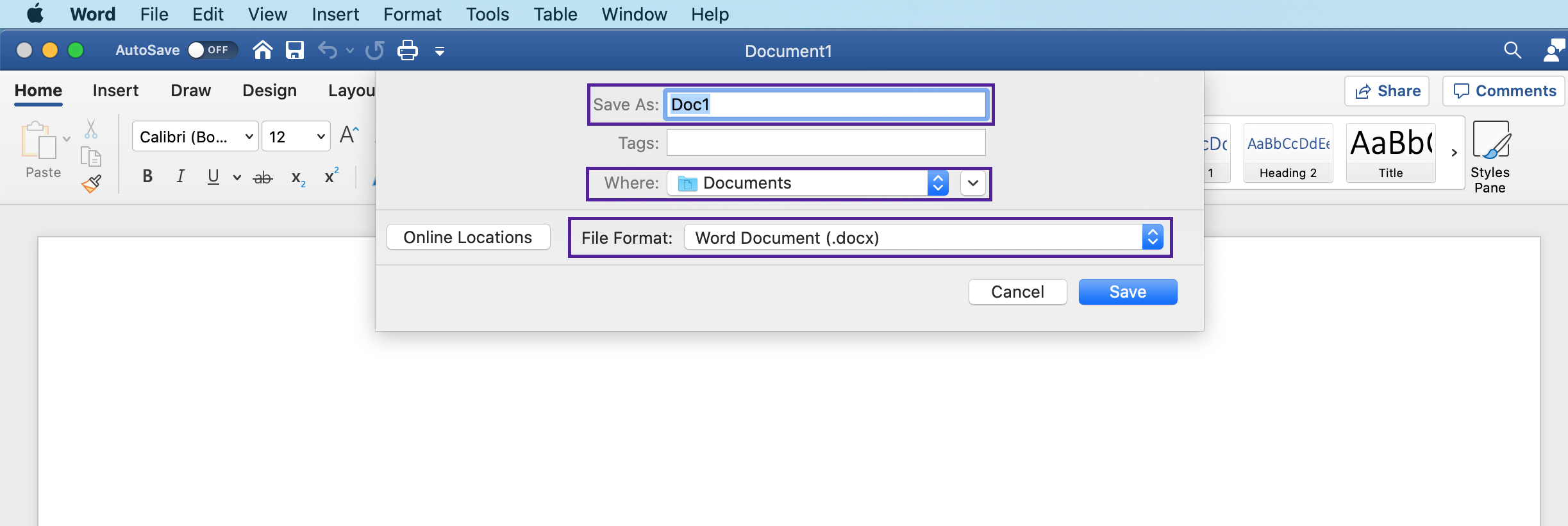Open the Table menu
Screen dimensions: 1568x526
coord(555,14)
